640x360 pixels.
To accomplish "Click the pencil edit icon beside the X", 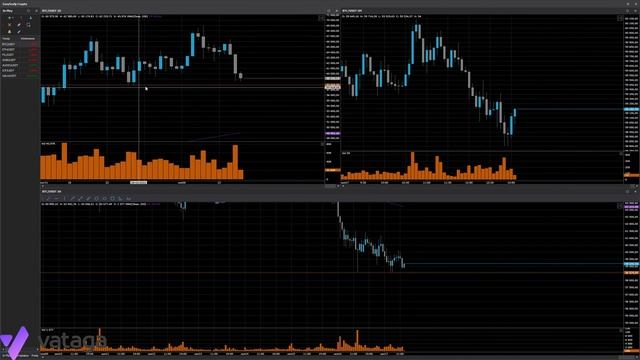I will pos(19,25).
